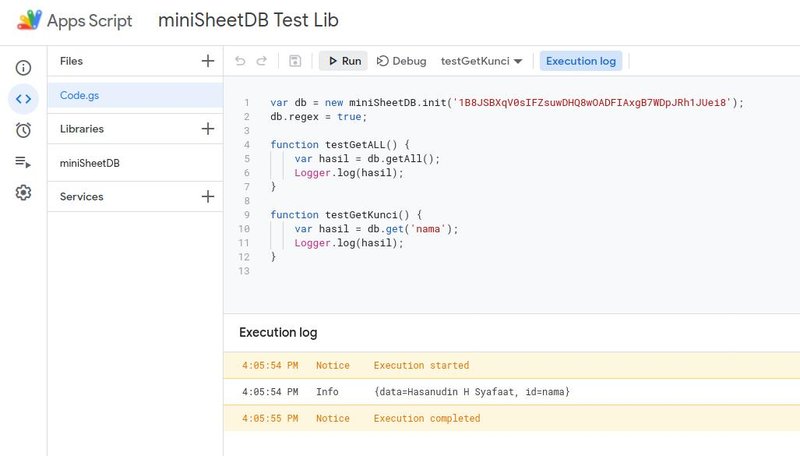Run the selected function
This screenshot has width=800, height=456.
(343, 61)
